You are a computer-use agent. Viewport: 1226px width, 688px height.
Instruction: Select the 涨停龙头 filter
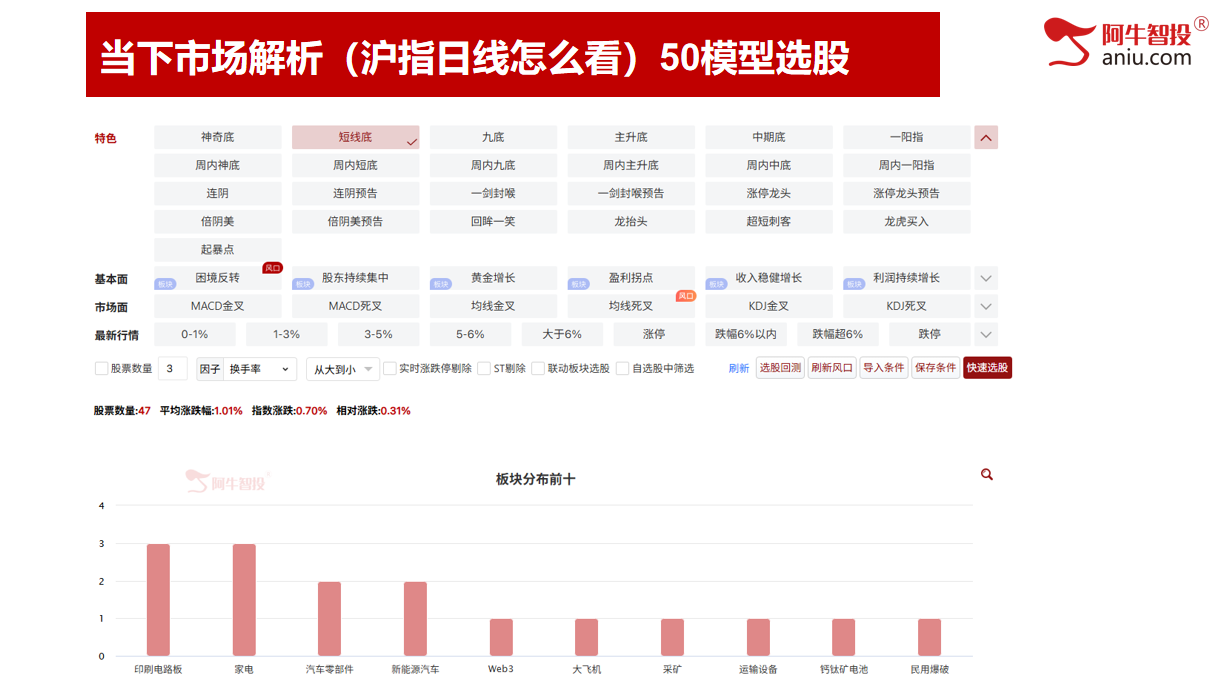(x=769, y=193)
